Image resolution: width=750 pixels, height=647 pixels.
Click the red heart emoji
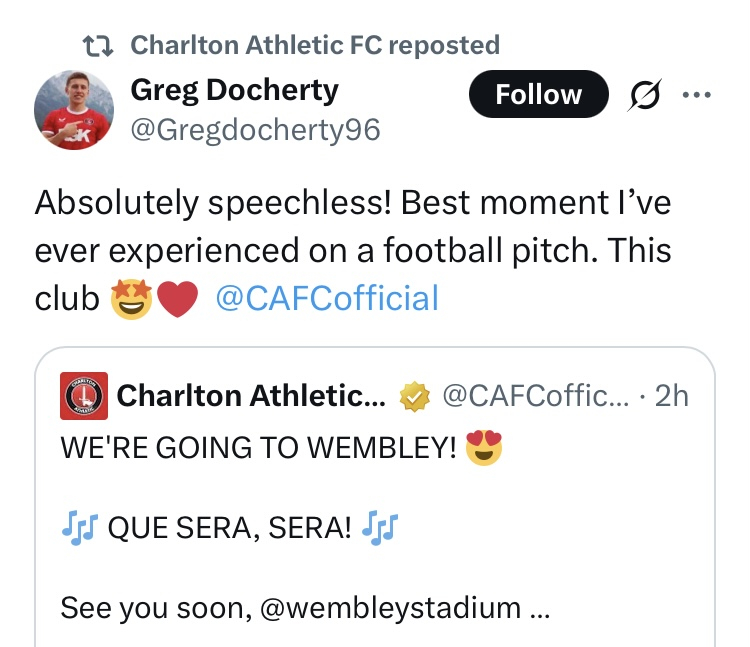(177, 299)
